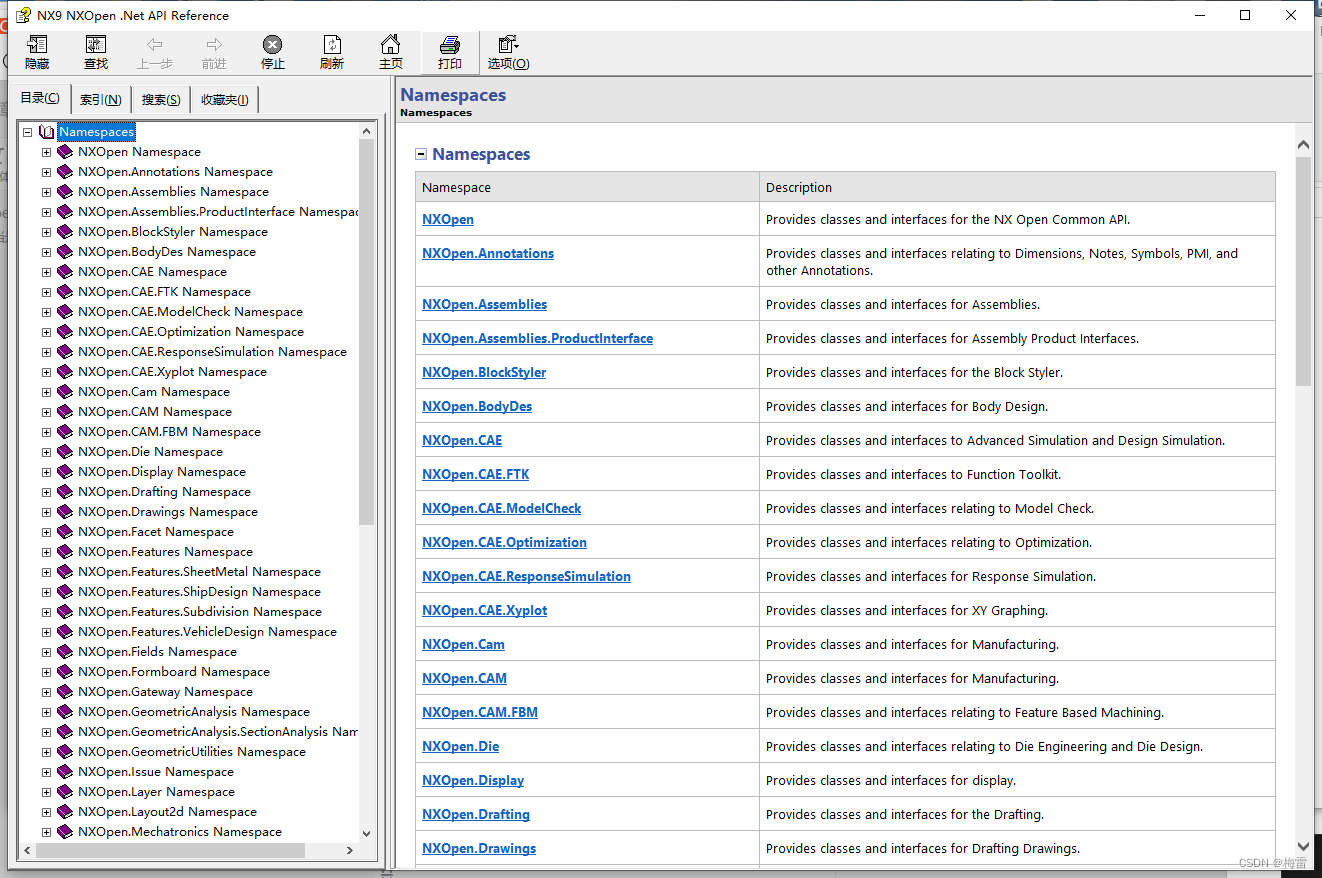This screenshot has width=1322, height=878.
Task: Expand NXOpen.Drawings Namespace node
Action: tap(46, 512)
